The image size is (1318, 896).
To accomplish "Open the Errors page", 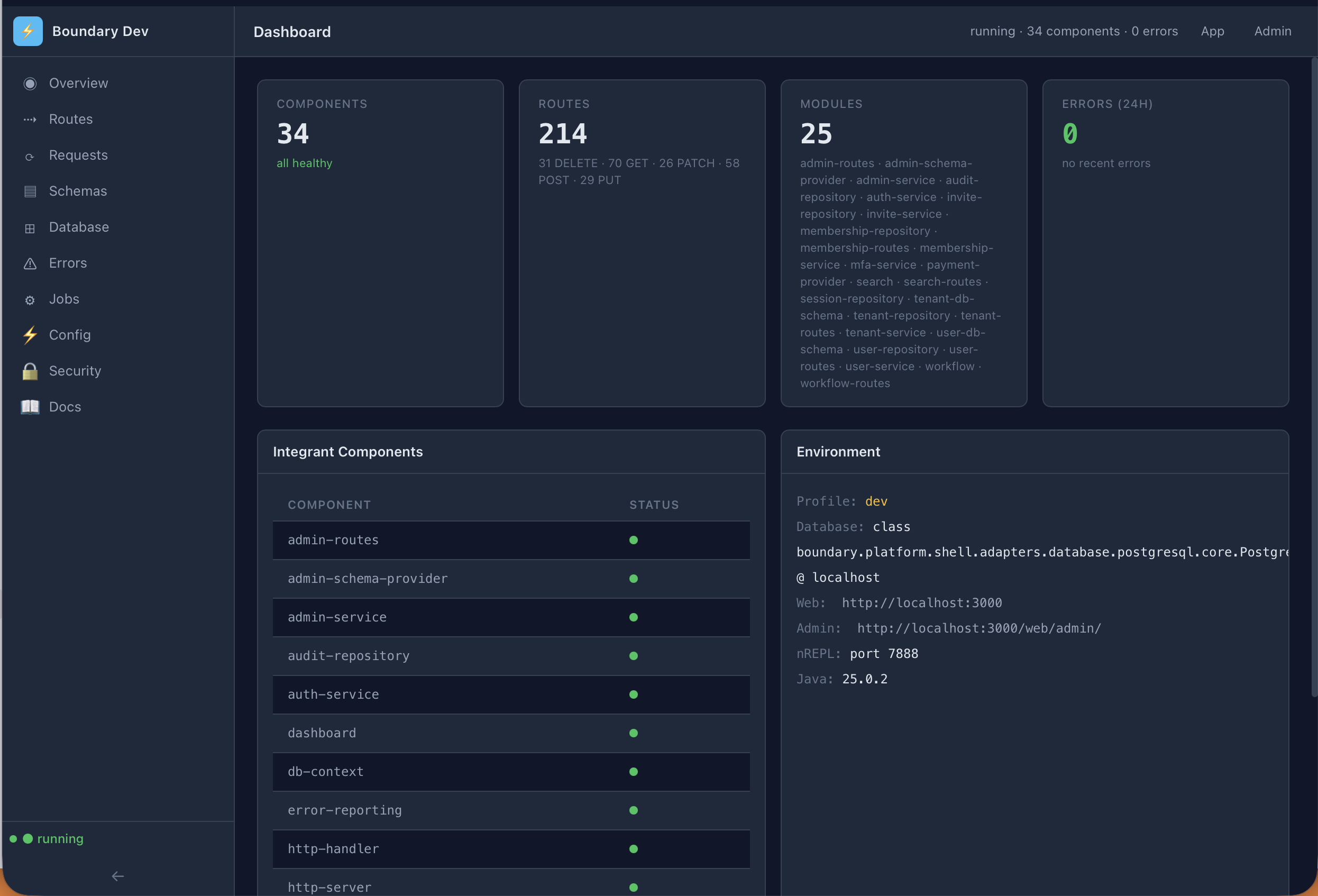I will [x=118, y=263].
